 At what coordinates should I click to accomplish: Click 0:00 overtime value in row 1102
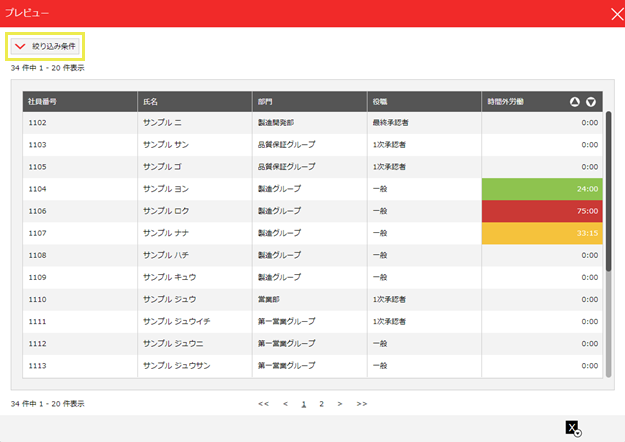coord(590,123)
